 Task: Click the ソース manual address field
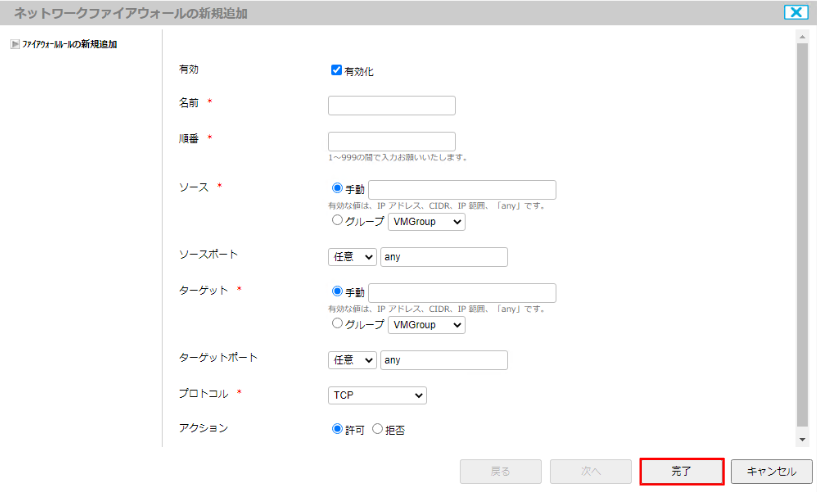462,190
